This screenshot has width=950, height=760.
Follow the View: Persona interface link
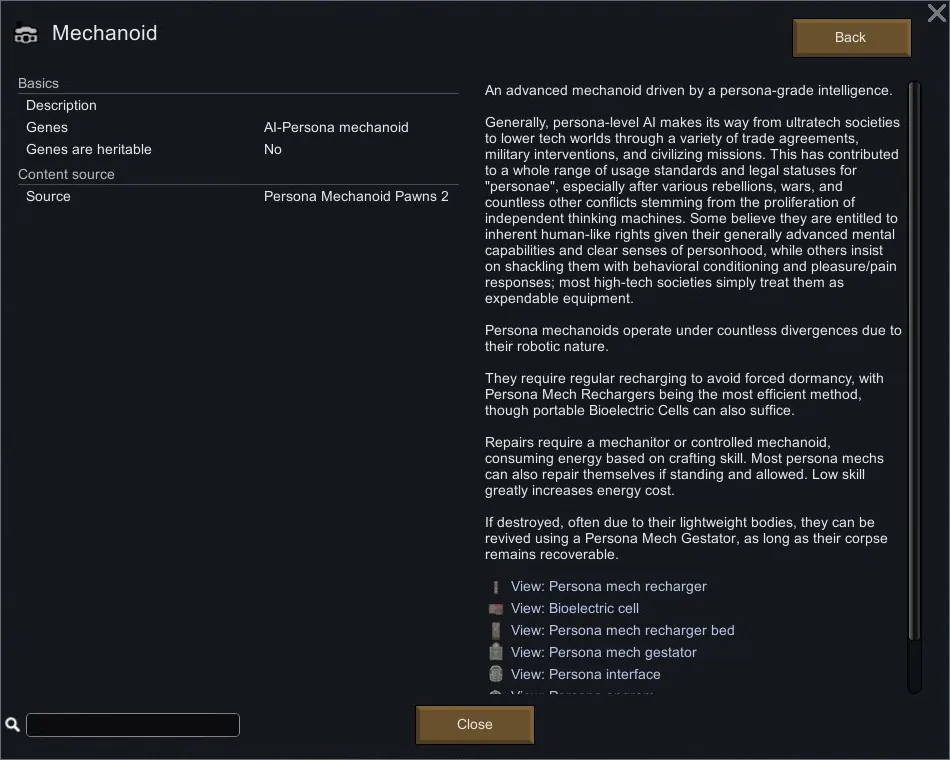click(585, 675)
